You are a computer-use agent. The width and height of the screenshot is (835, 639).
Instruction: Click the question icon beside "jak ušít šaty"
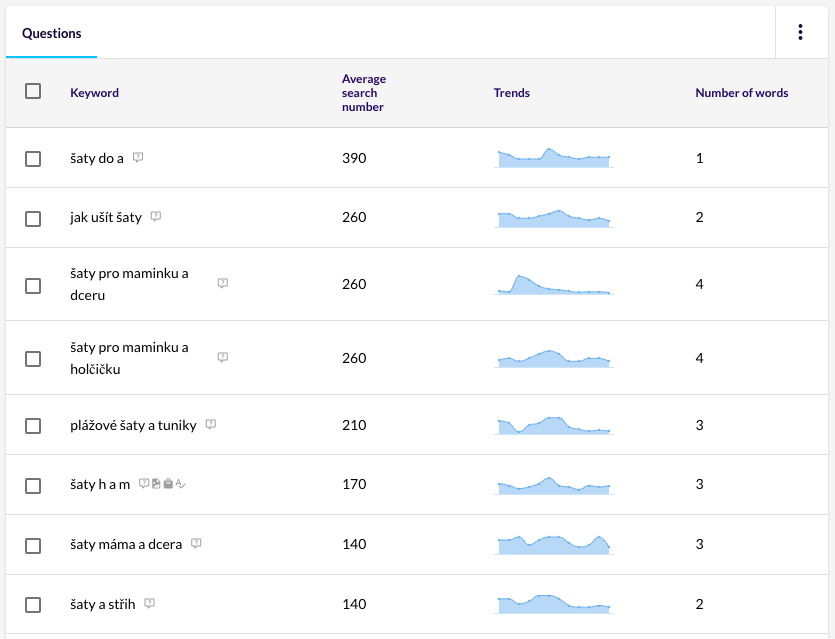[155, 217]
